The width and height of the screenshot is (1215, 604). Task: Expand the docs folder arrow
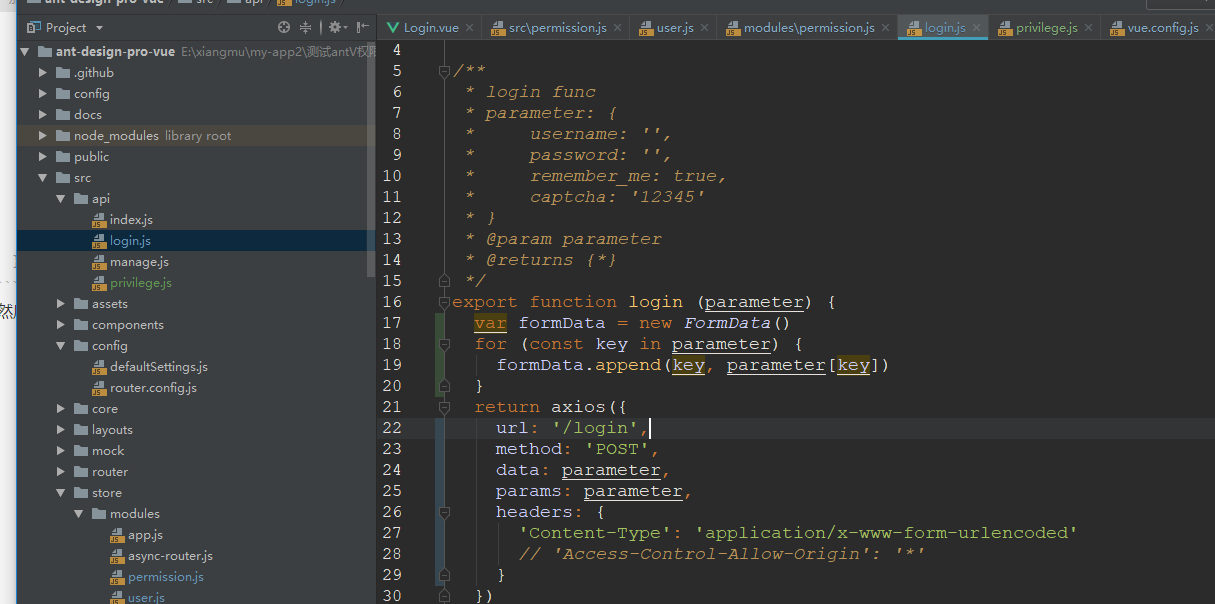point(42,115)
